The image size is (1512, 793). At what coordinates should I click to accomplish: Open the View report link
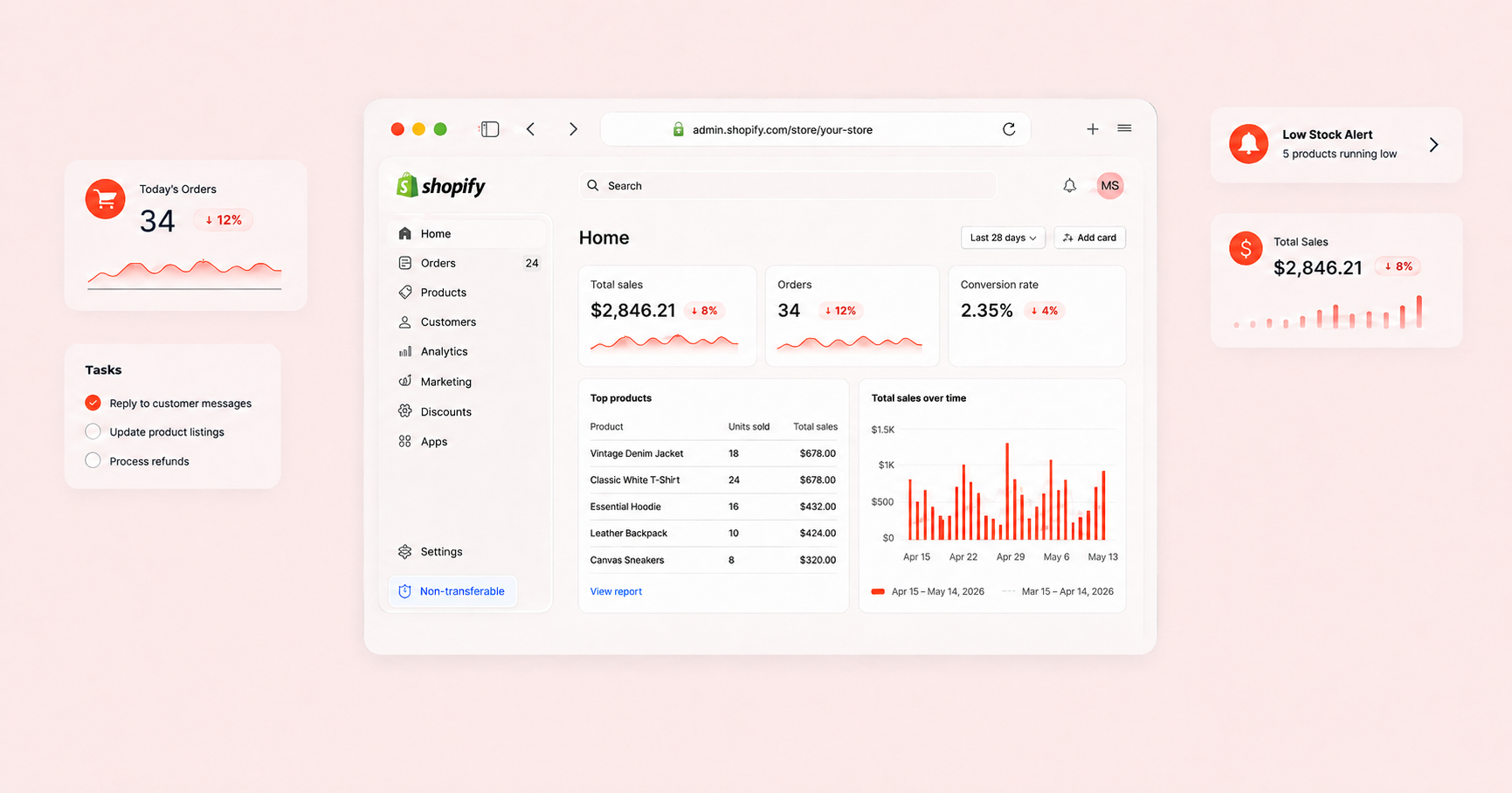[616, 591]
